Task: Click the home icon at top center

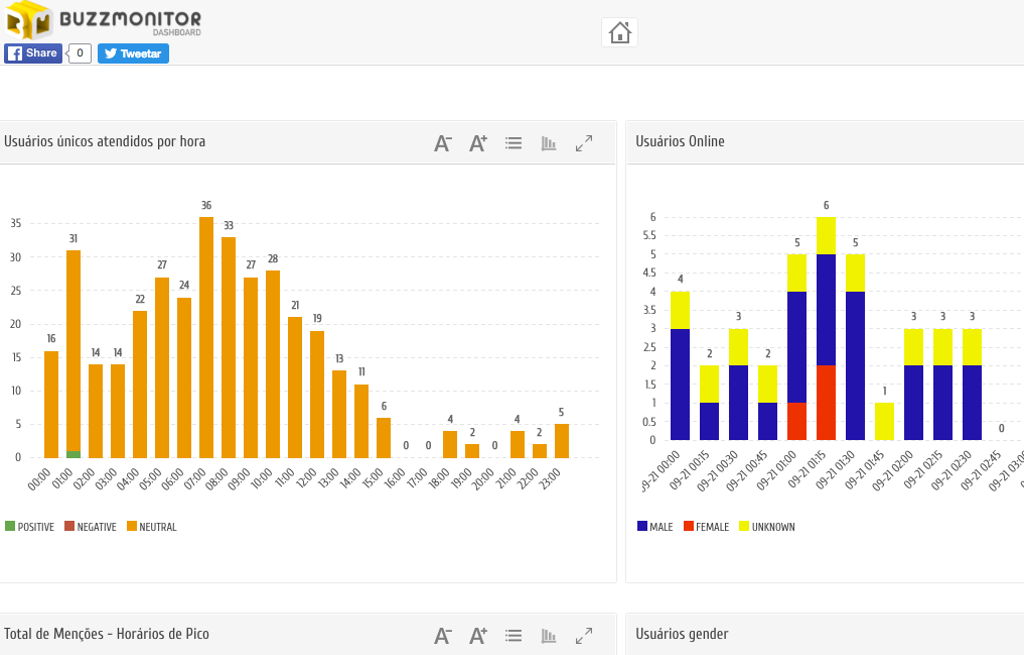Action: [619, 32]
